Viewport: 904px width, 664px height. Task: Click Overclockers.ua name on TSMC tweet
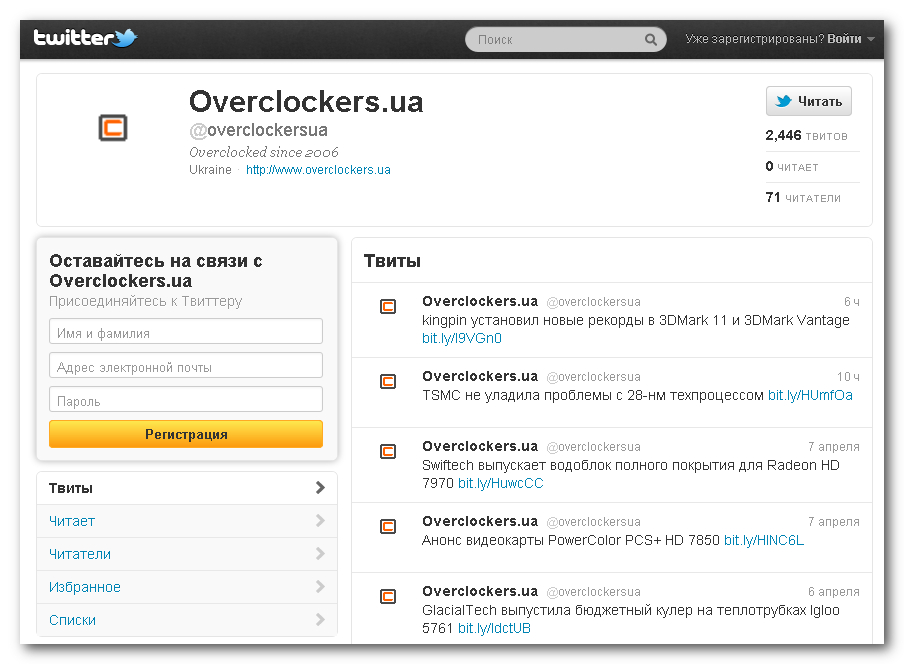[x=480, y=376]
